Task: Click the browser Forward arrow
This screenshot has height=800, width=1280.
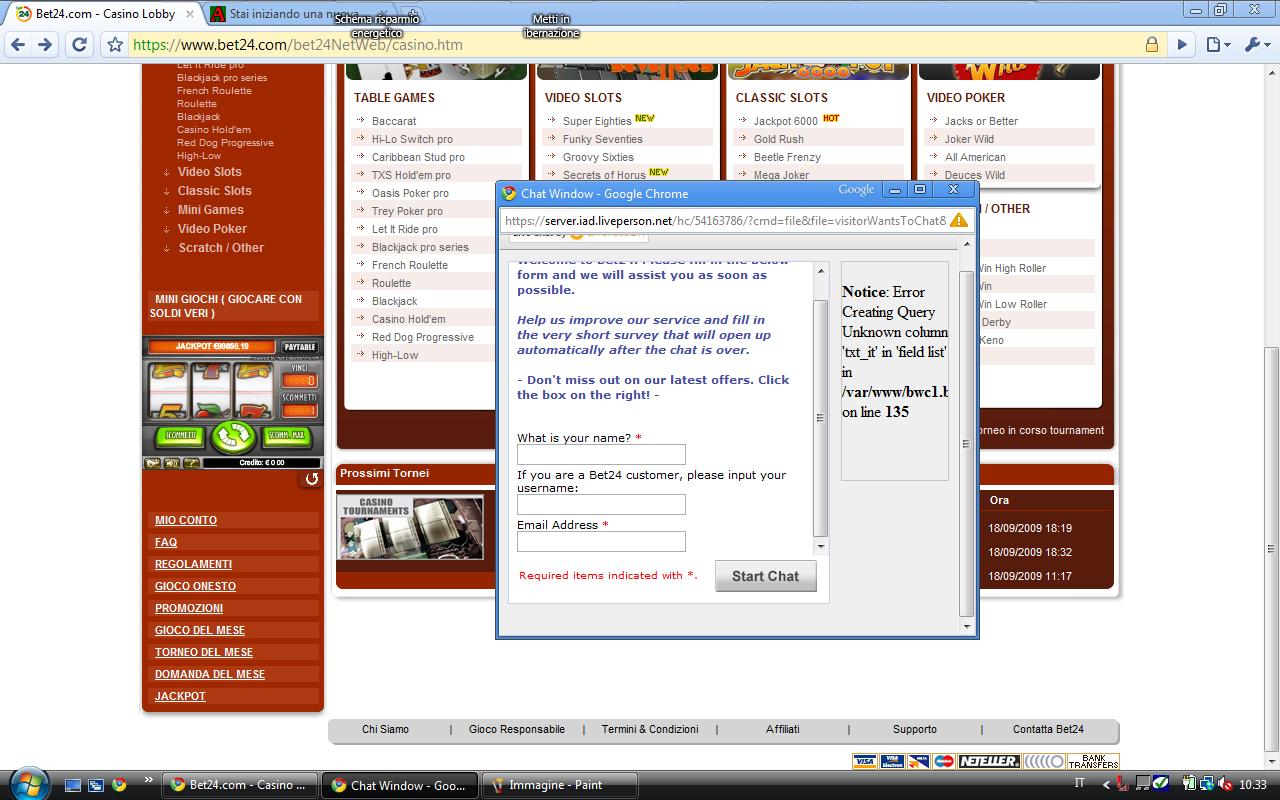Action: tap(45, 45)
